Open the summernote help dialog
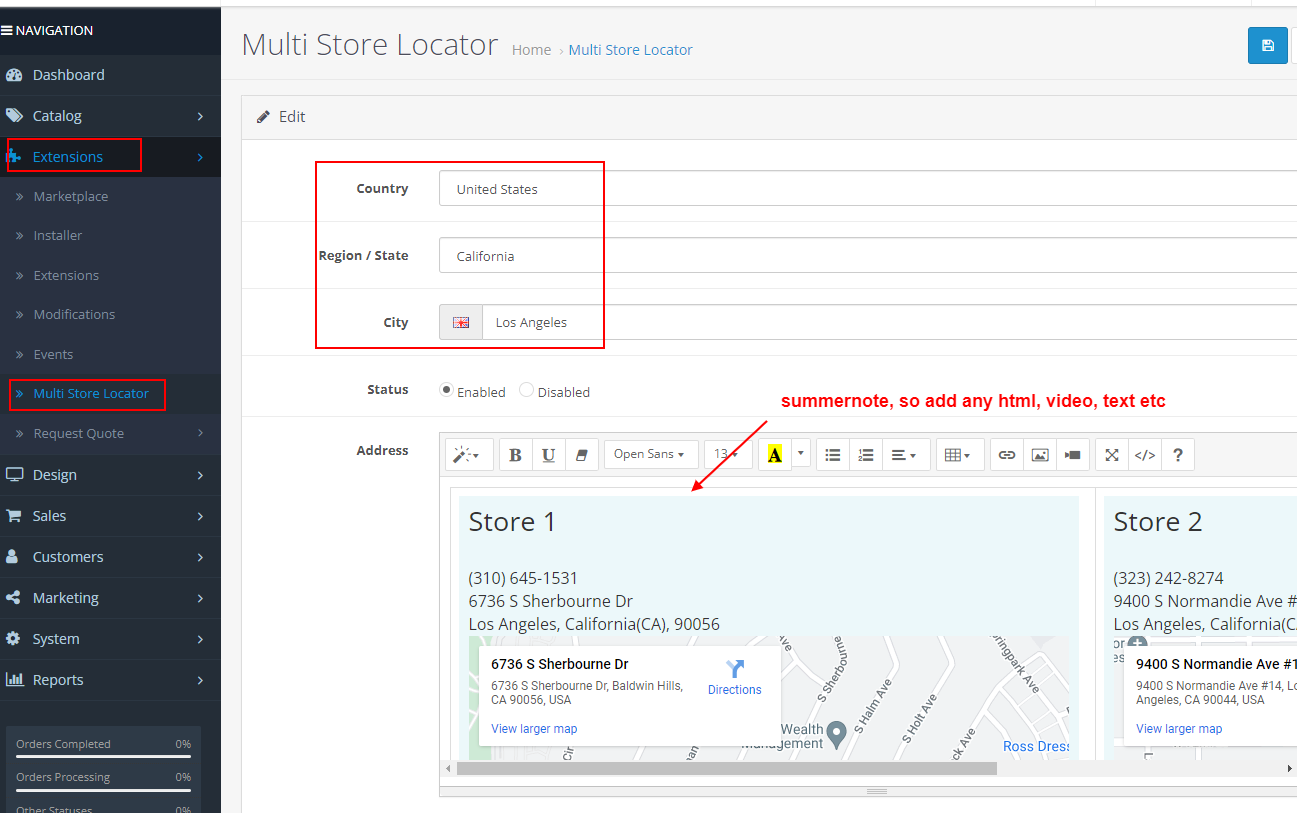1297x813 pixels. click(x=1178, y=454)
